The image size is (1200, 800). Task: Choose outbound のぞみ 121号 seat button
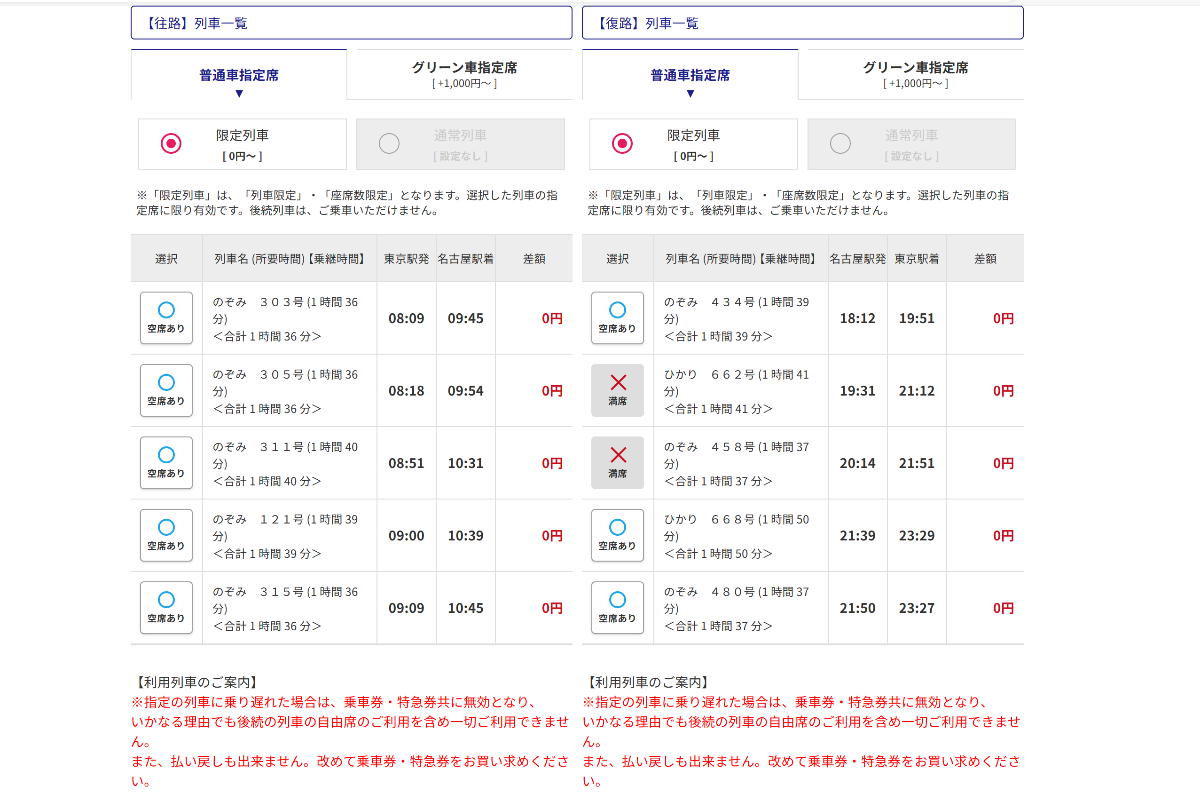pos(166,535)
